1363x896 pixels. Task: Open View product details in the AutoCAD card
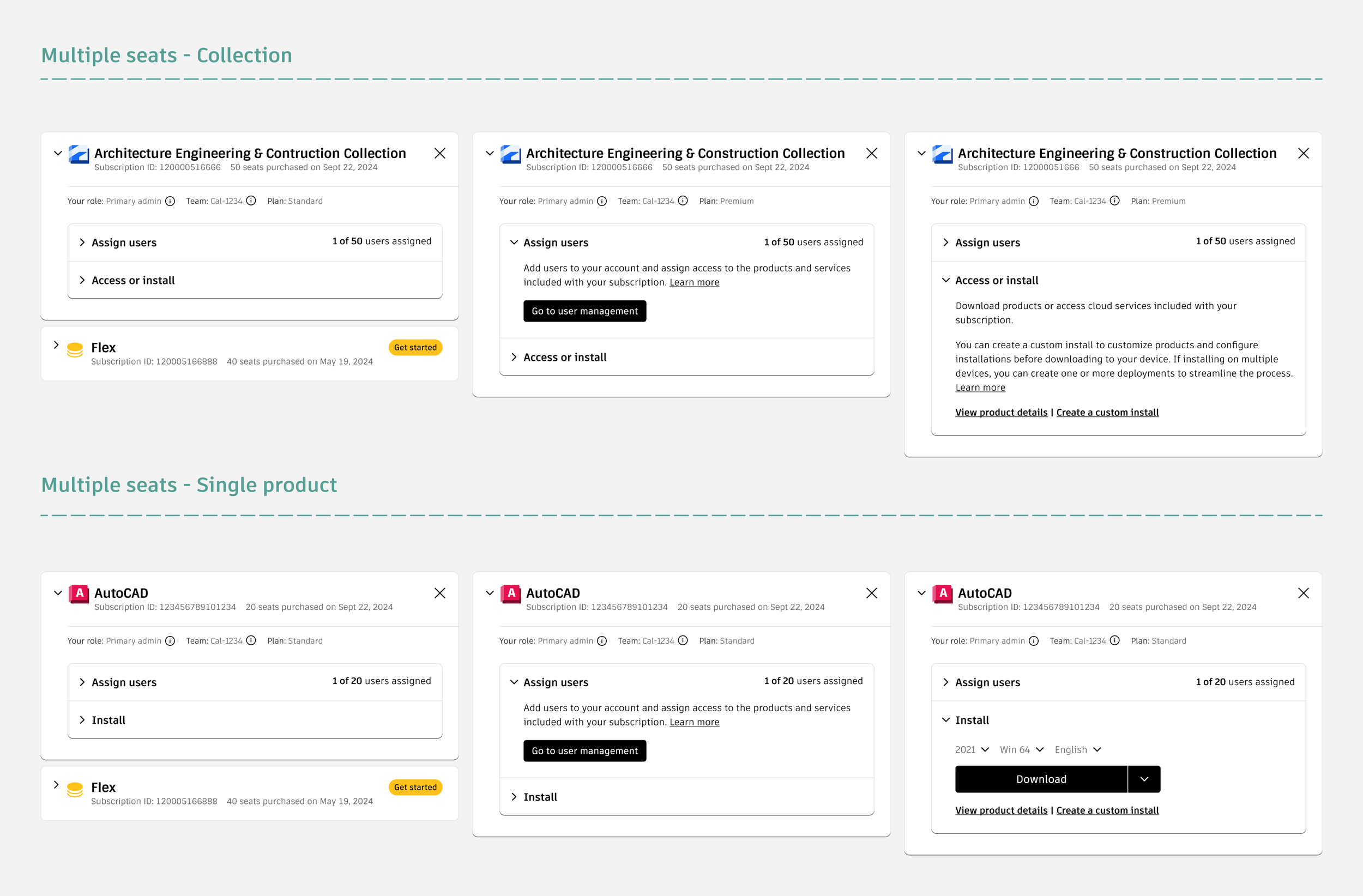point(1001,810)
